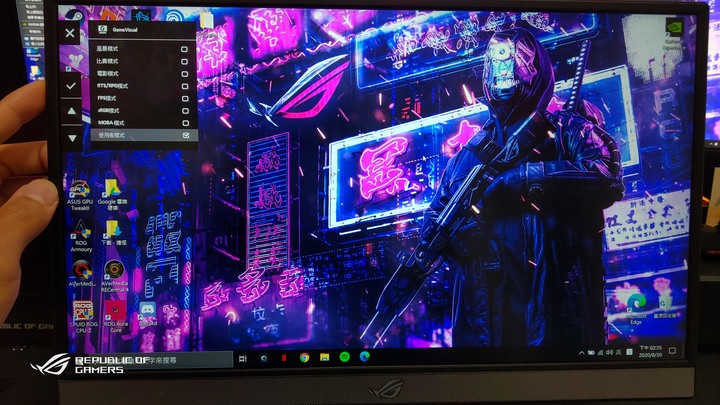Launch the ROG Armoury desktop icon
The image size is (720, 405).
point(81,236)
